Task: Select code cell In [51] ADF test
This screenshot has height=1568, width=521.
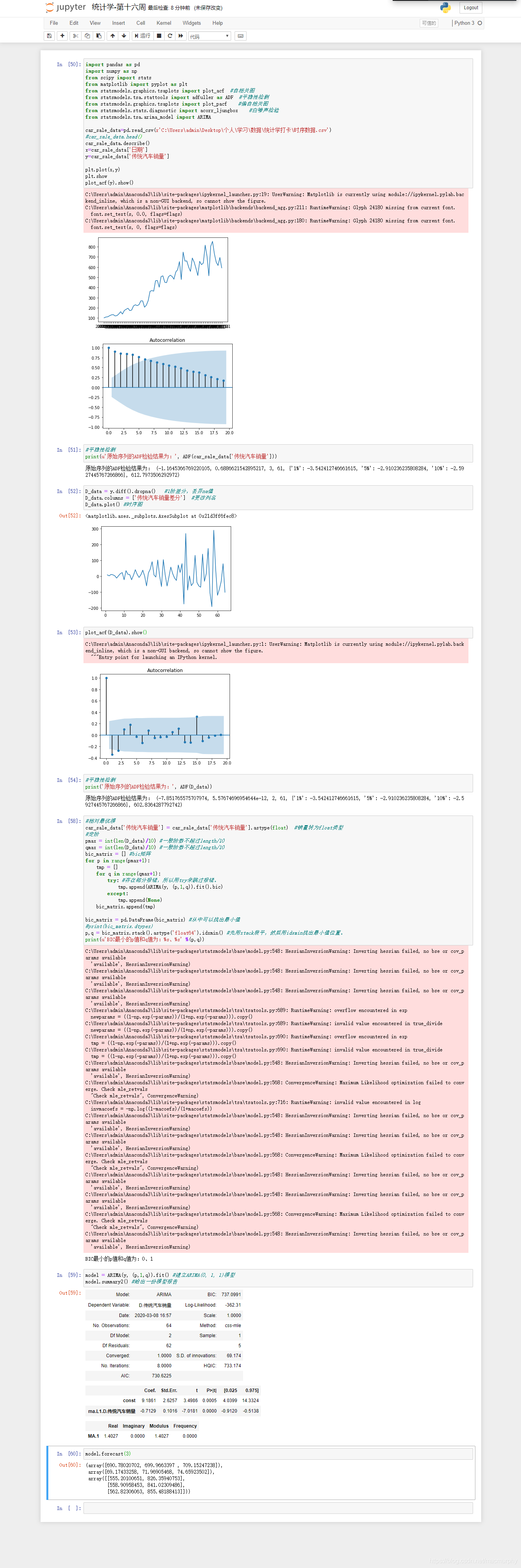Action: click(278, 453)
